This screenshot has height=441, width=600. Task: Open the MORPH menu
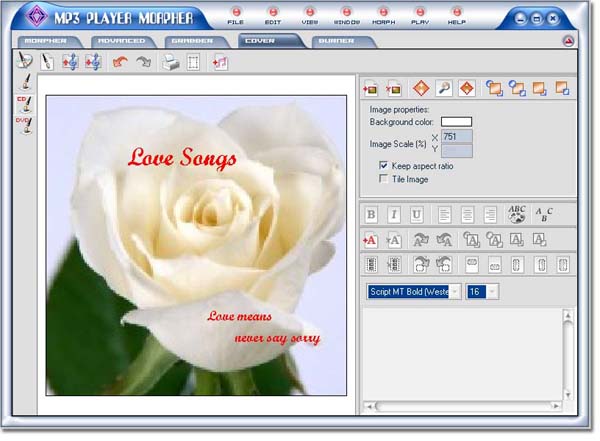tap(383, 17)
